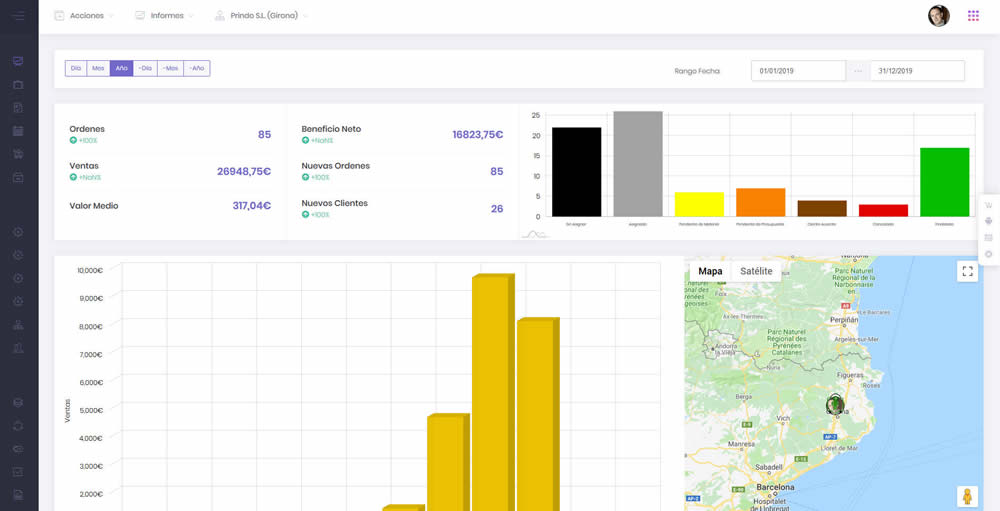Click green arrow icon under Ordenes
The image size is (1000, 511).
pyautogui.click(x=73, y=140)
